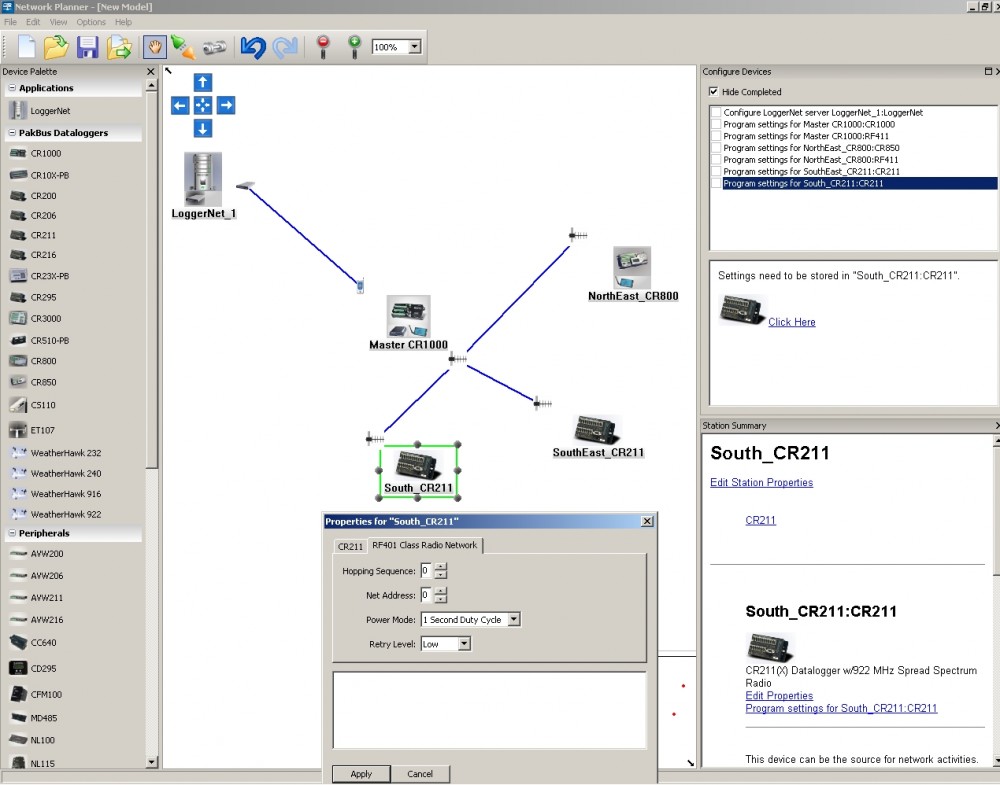Pick the CR800 datalogger from the palette

(x=43, y=362)
